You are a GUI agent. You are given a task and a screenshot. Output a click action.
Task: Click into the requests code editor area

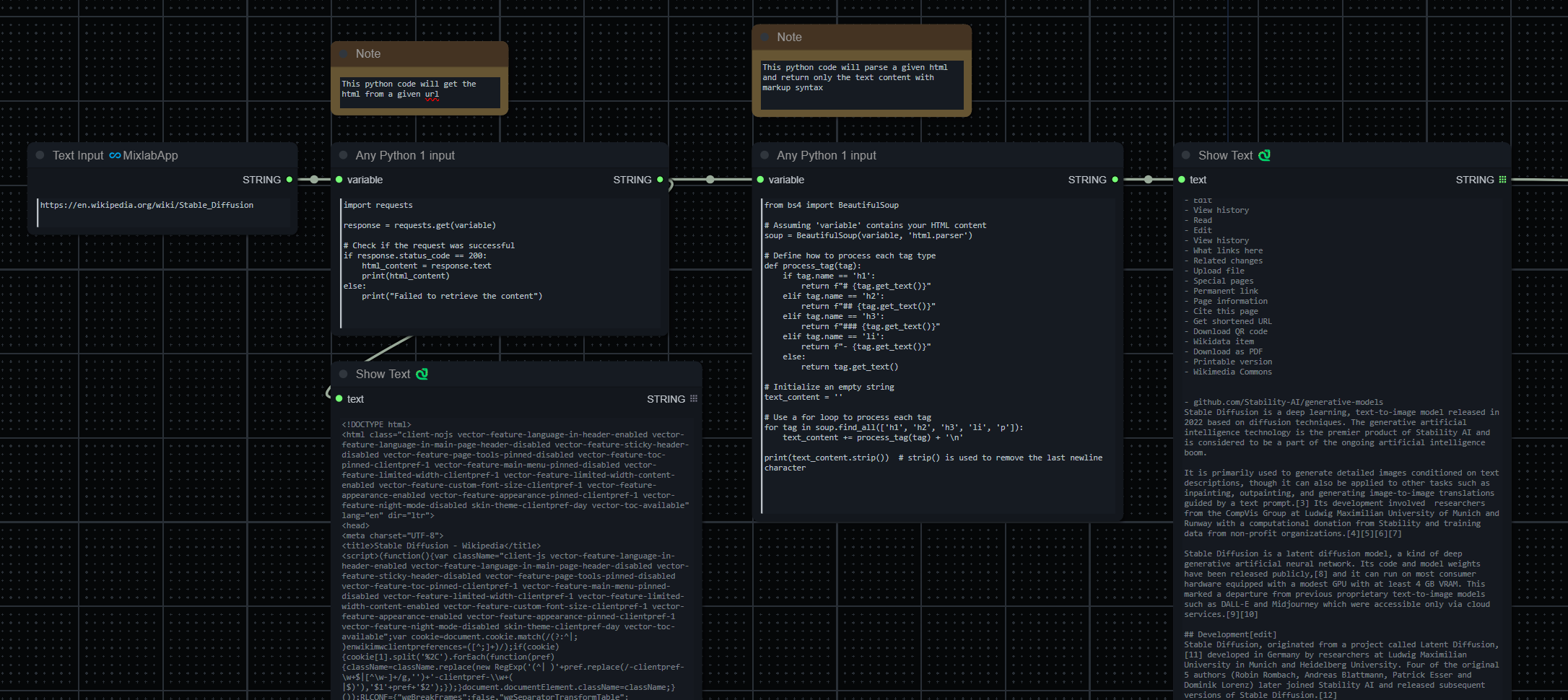coord(501,263)
